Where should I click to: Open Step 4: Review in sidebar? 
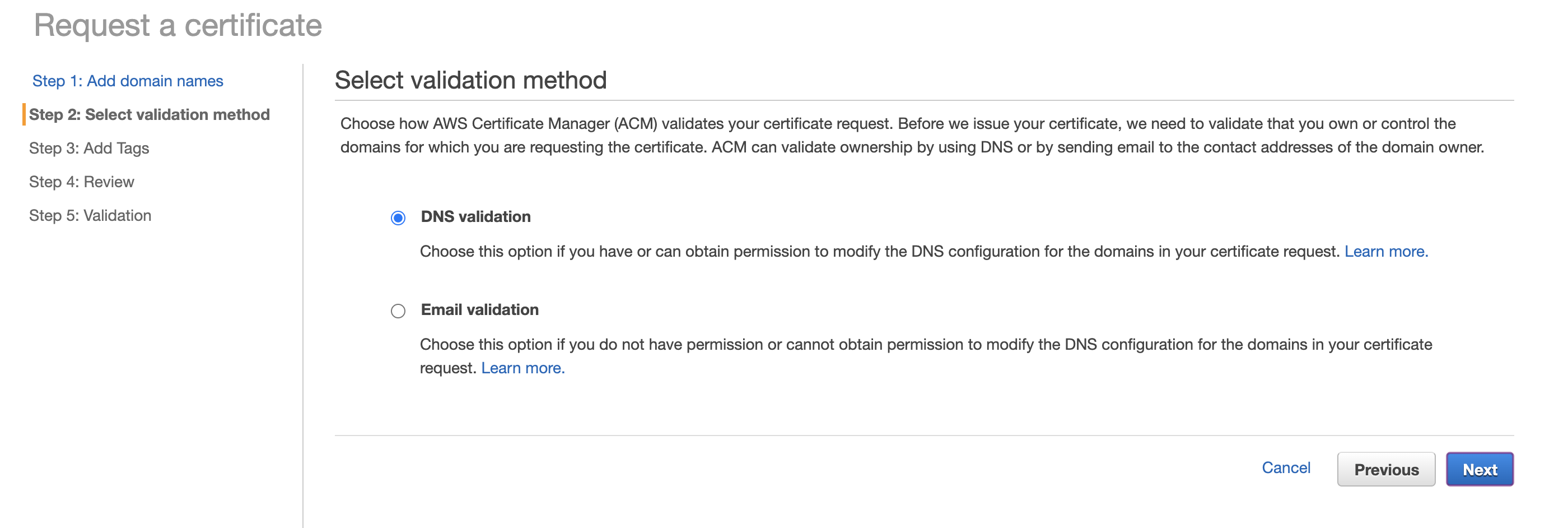[x=82, y=182]
